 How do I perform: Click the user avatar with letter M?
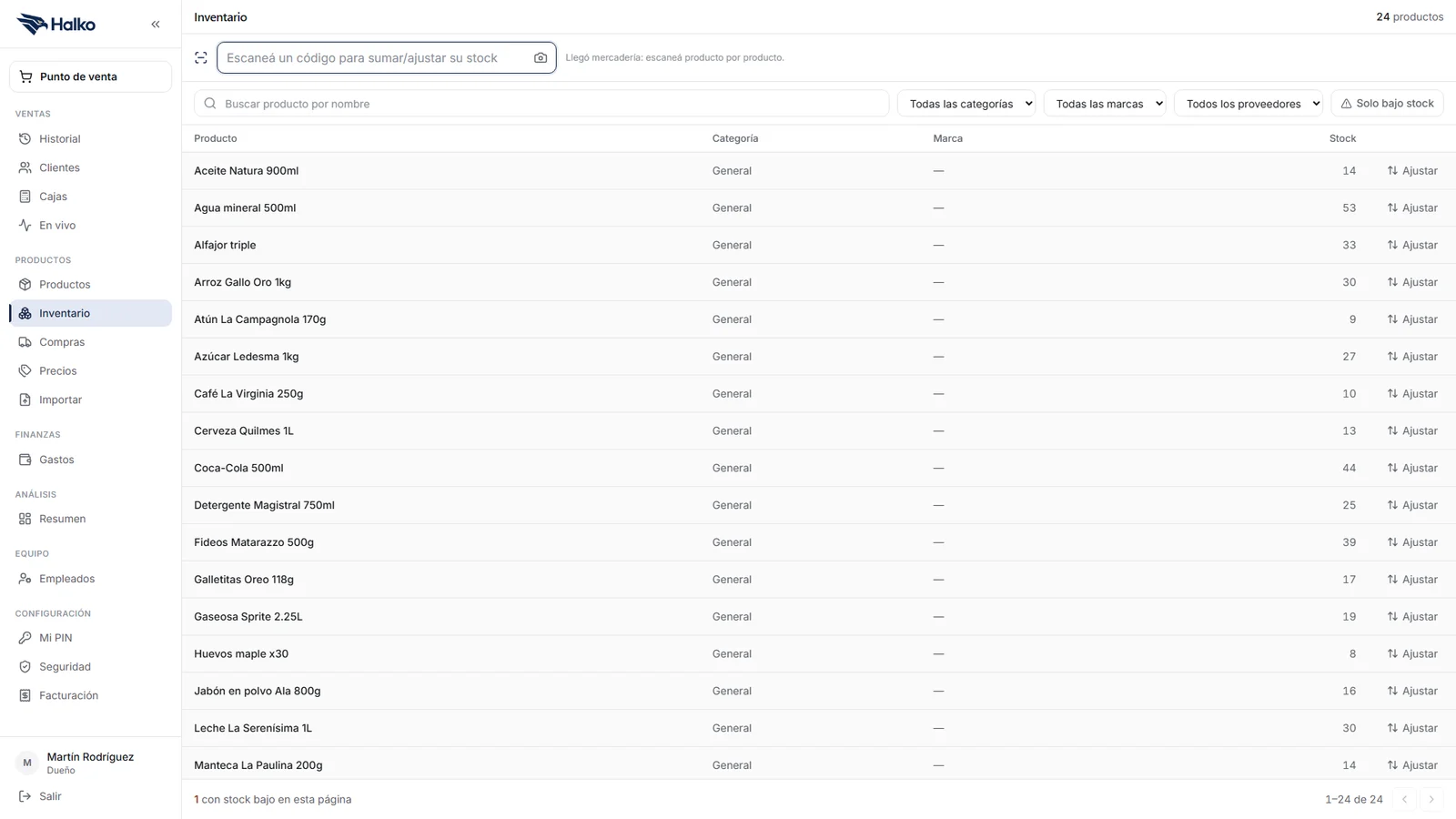pyautogui.click(x=27, y=763)
